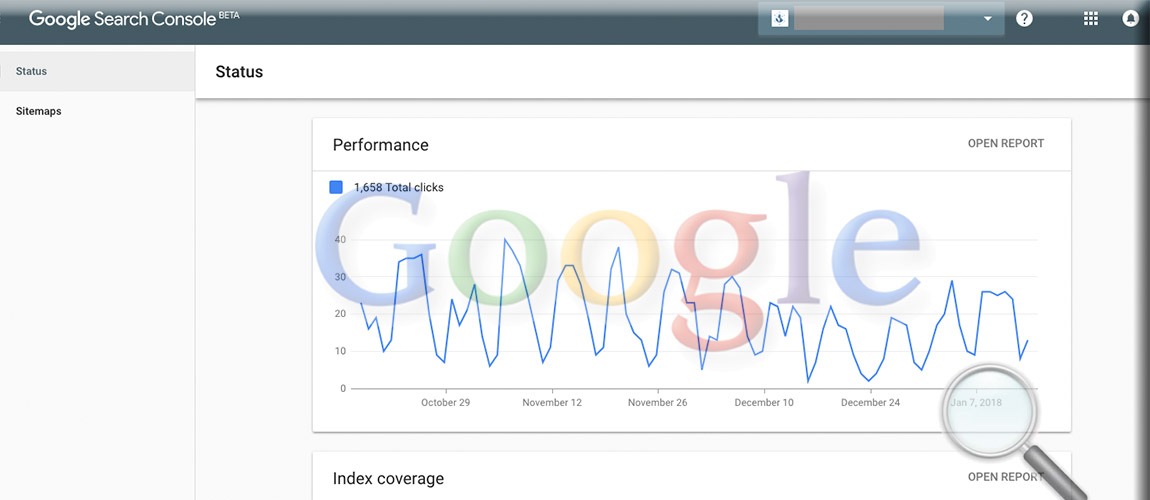Click the December 10 axis date label
Viewport: 1150px width, 500px height.
tap(763, 402)
